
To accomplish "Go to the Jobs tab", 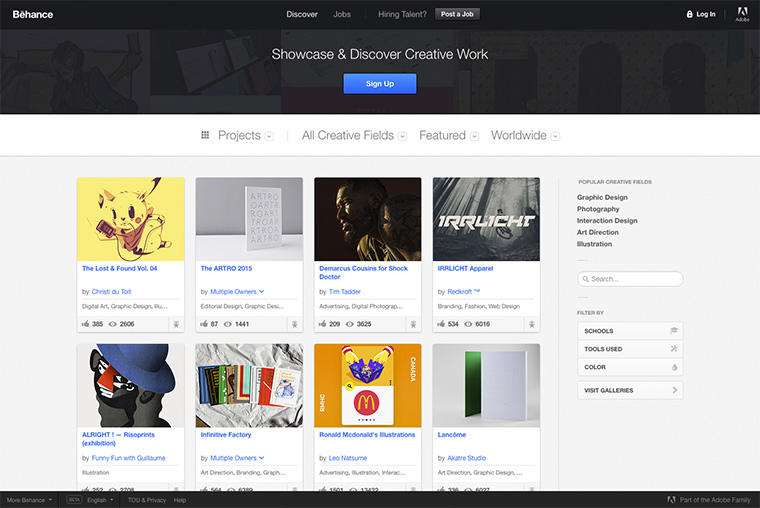I will [342, 14].
